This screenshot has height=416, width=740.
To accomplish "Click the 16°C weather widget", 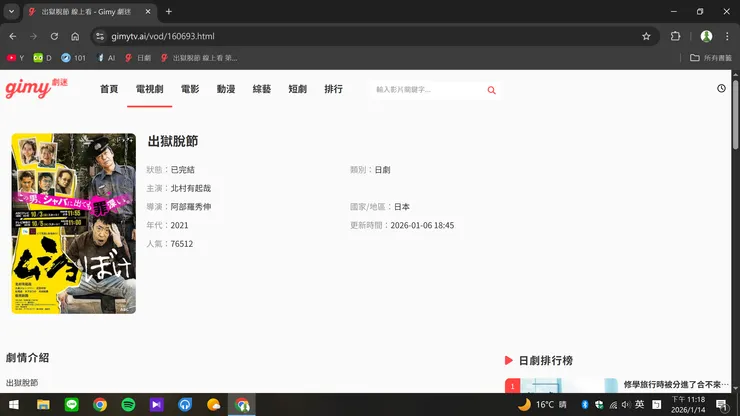I will coord(543,405).
